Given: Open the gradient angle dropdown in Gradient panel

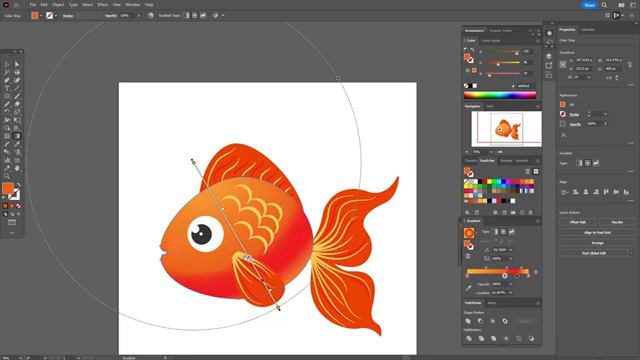Looking at the screenshot, I should pos(511,250).
